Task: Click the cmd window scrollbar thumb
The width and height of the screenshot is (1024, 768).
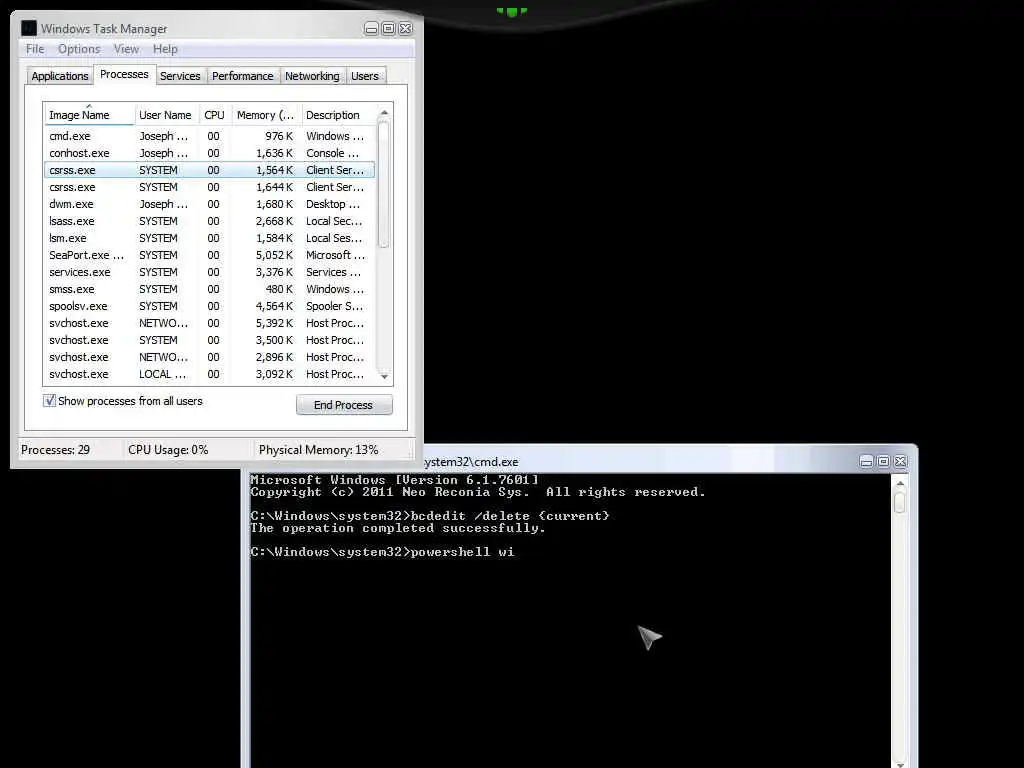Action: click(x=900, y=503)
